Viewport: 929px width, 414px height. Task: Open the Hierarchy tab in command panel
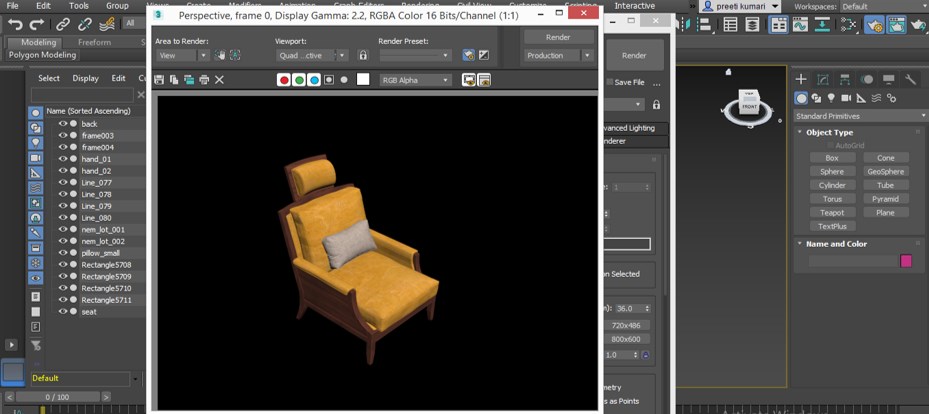point(845,79)
